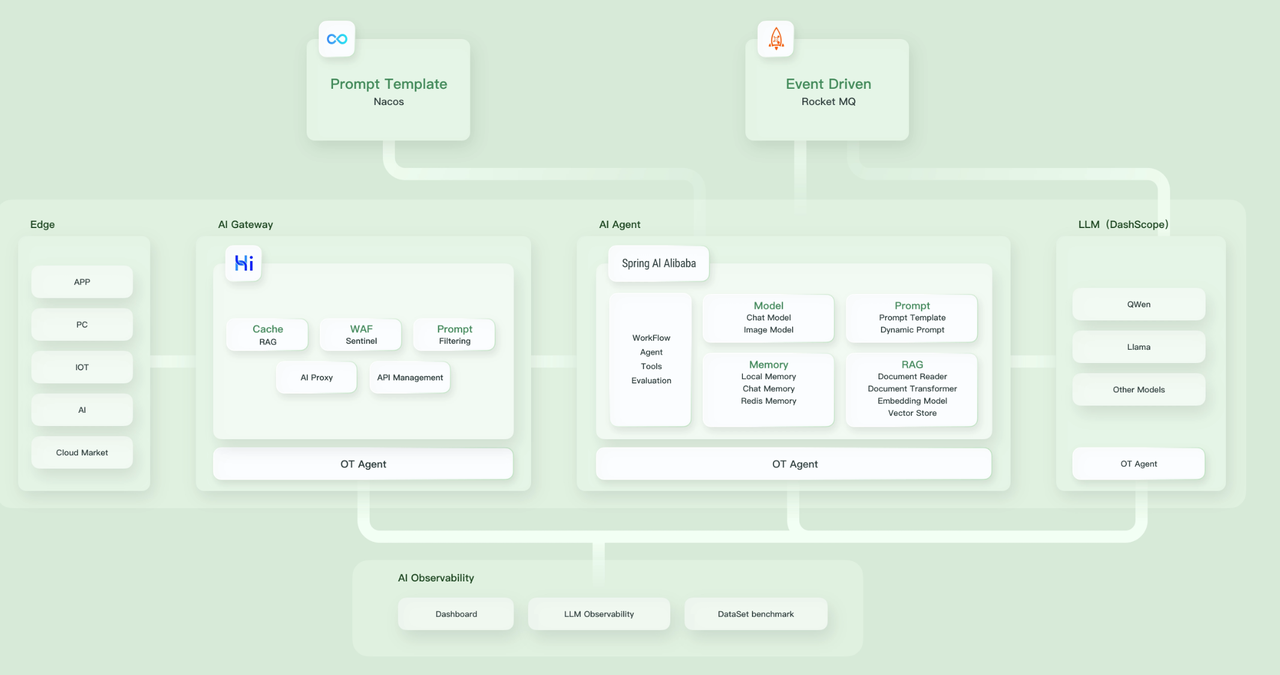The width and height of the screenshot is (1280, 675).
Task: Click OT Agent bar in AI Gateway
Action: (x=363, y=464)
